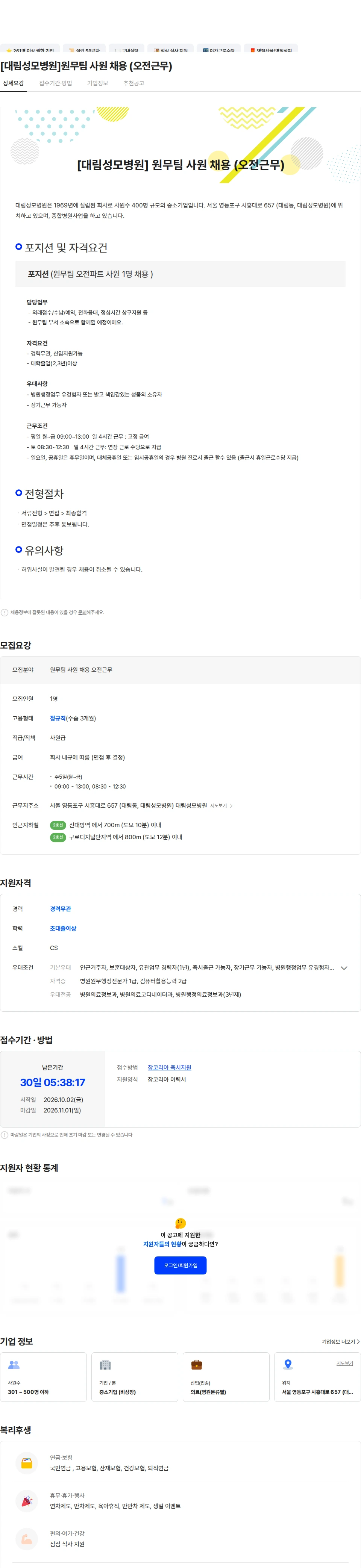
Task: Open 기업정보 더보기 link
Action: point(340,1342)
